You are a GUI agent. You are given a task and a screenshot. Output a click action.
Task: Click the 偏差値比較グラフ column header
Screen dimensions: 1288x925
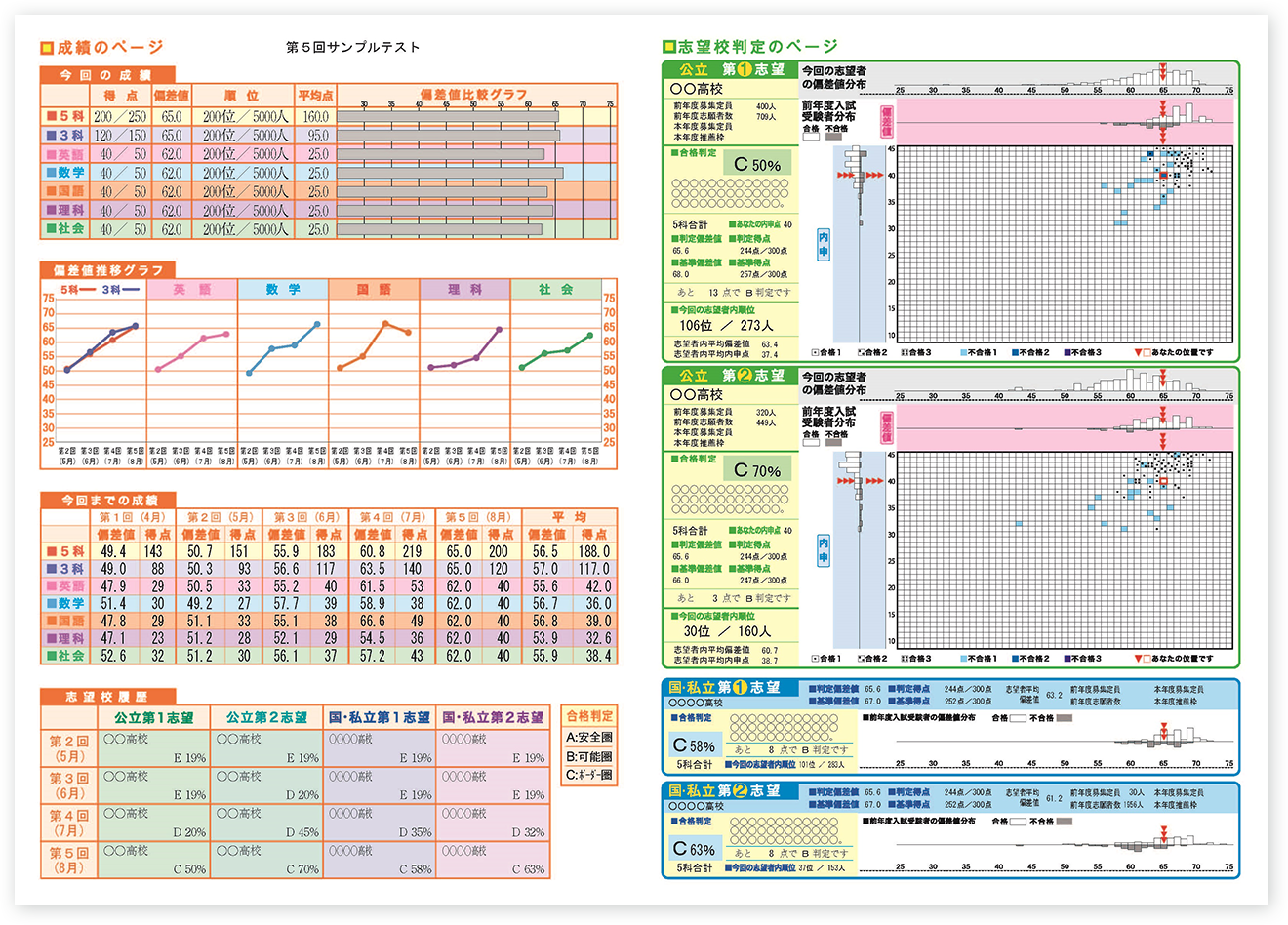pyautogui.click(x=476, y=95)
